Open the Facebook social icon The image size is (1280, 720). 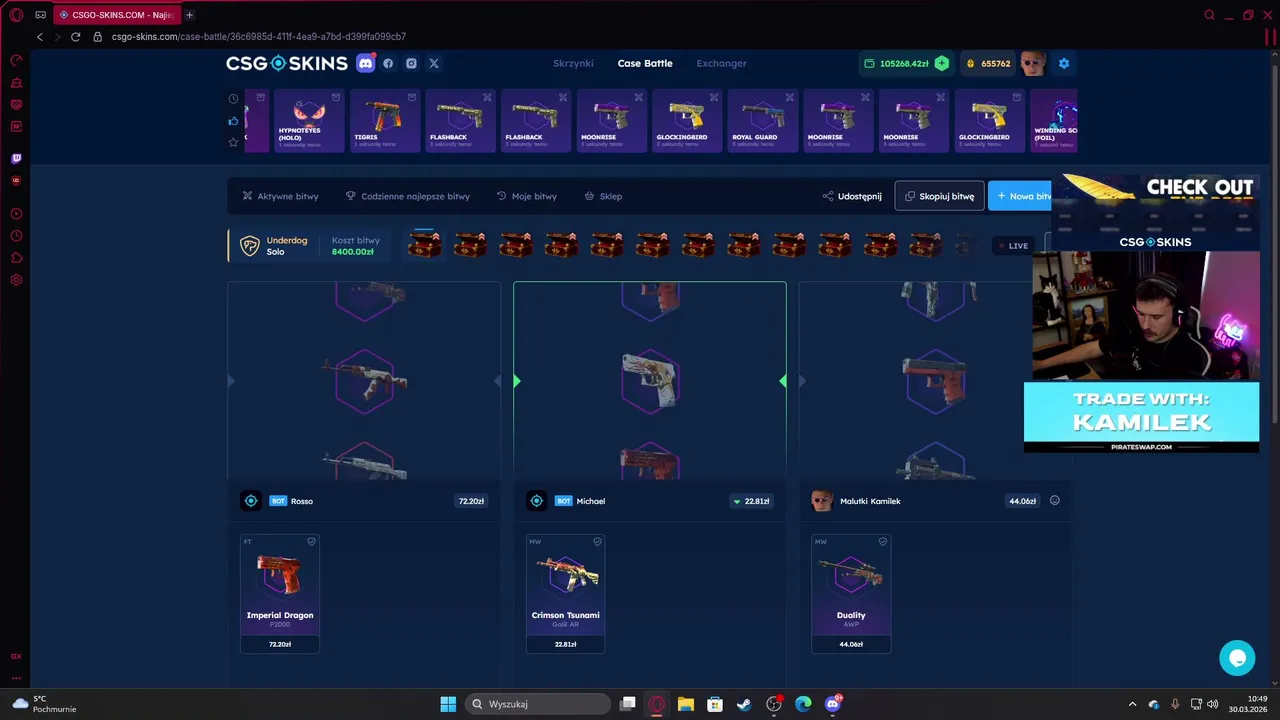[388, 63]
